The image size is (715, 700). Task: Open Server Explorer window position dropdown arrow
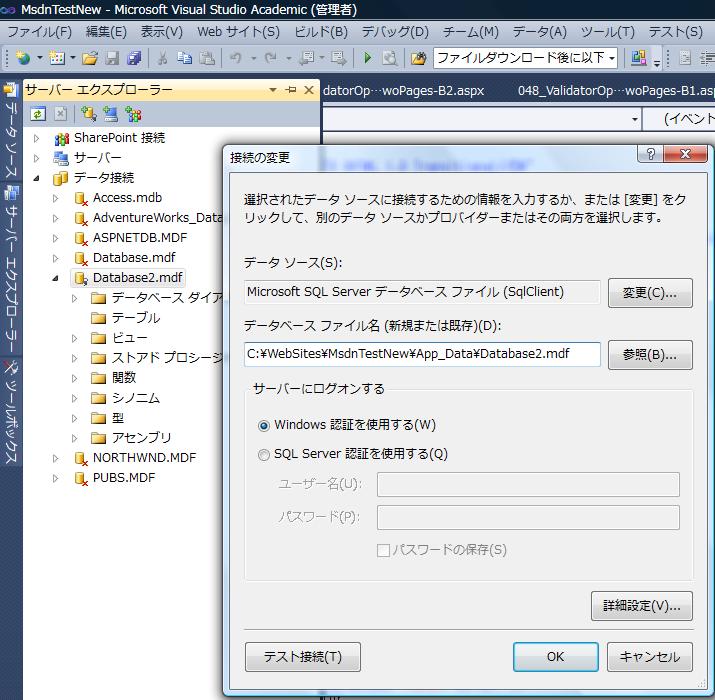pyautogui.click(x=273, y=90)
